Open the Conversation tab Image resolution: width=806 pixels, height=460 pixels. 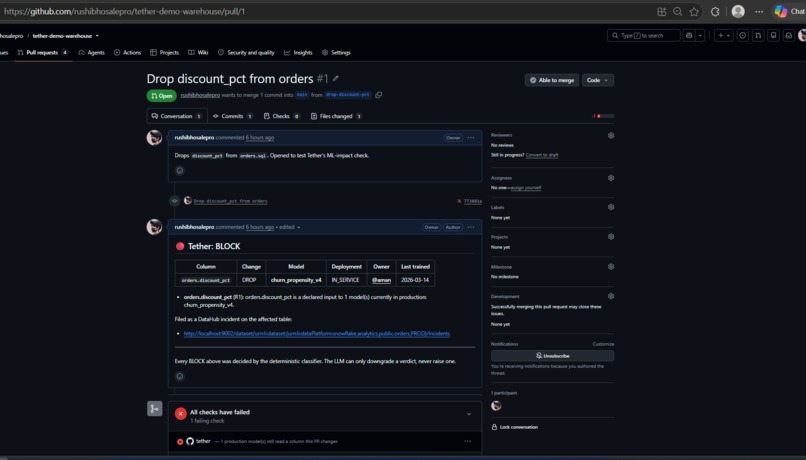pos(177,116)
